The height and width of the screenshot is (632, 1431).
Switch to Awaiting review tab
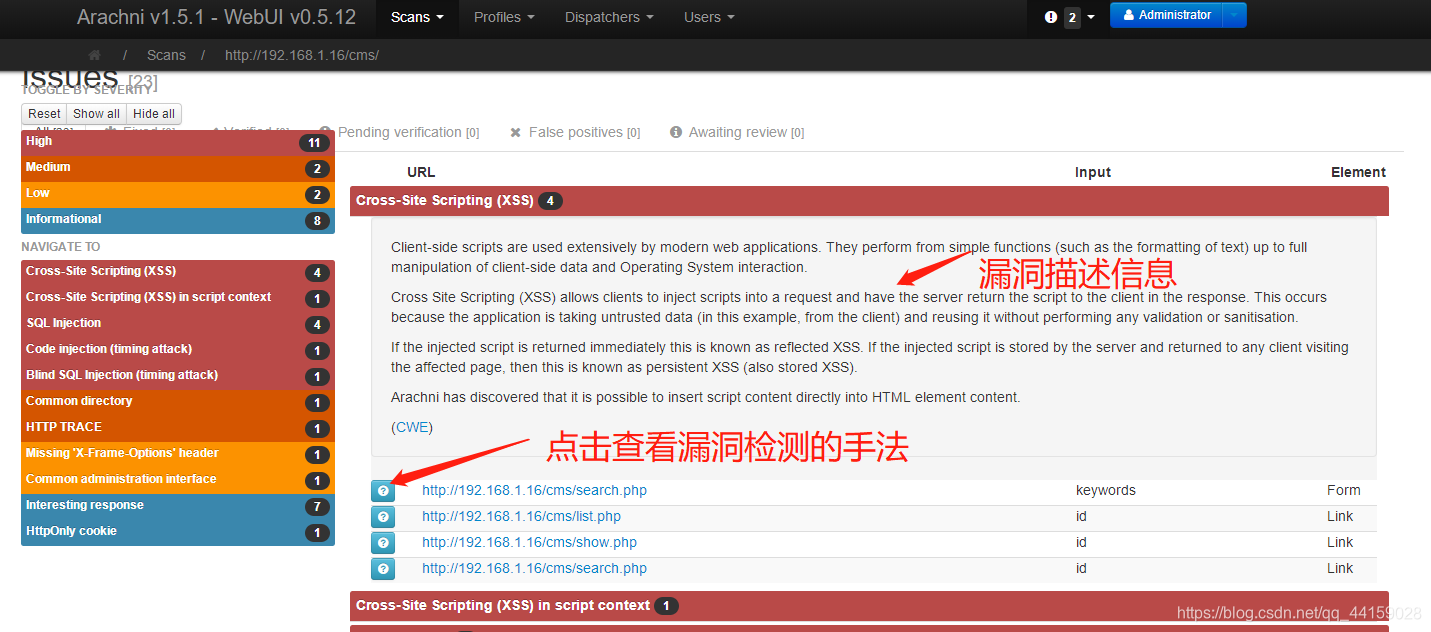737,132
